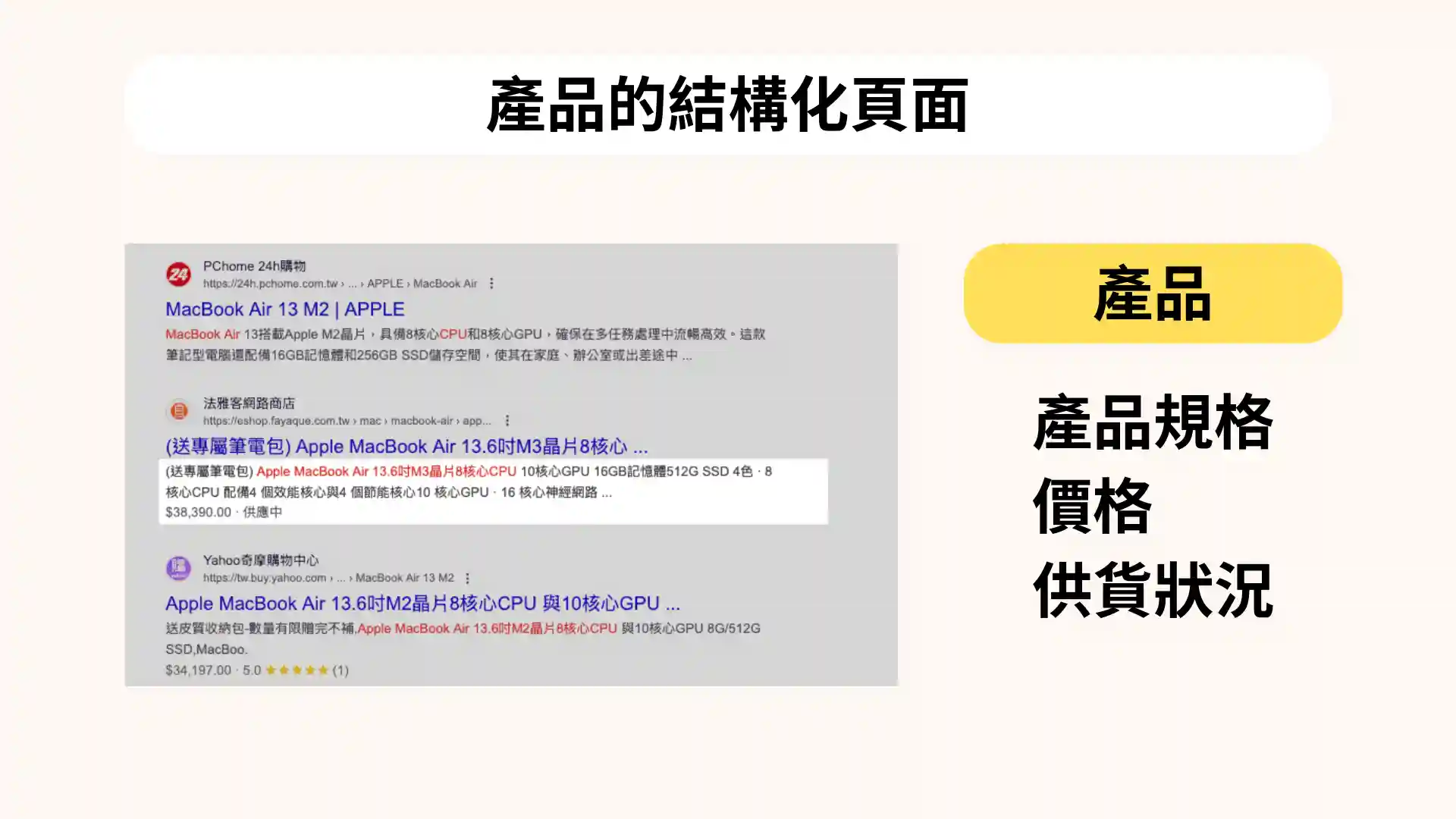The width and height of the screenshot is (1456, 819).
Task: Click the five-star rating on the Yahoo result
Action: point(297,670)
